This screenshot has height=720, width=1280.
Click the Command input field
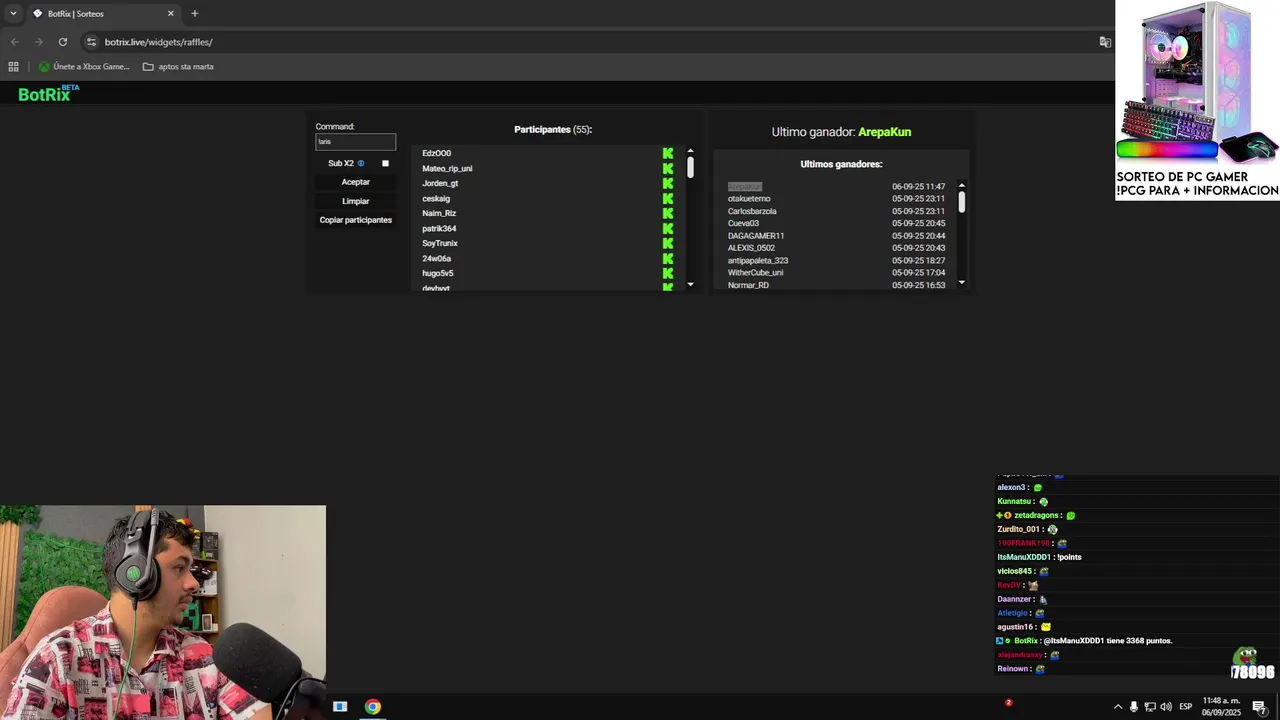[356, 142]
